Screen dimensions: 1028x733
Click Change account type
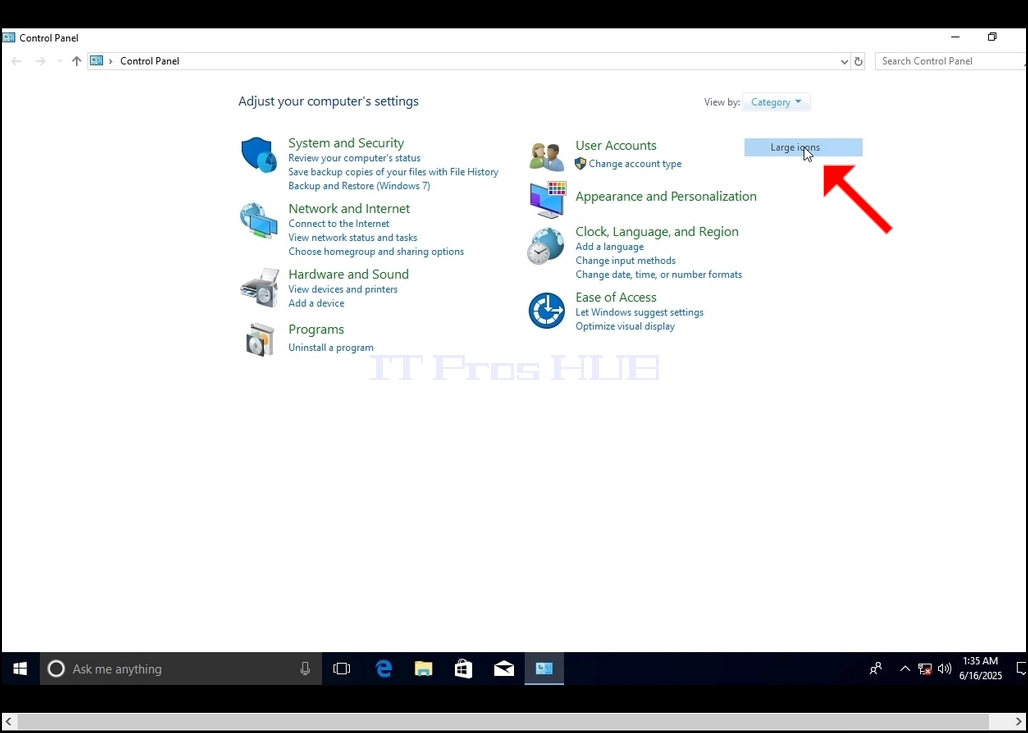(635, 164)
